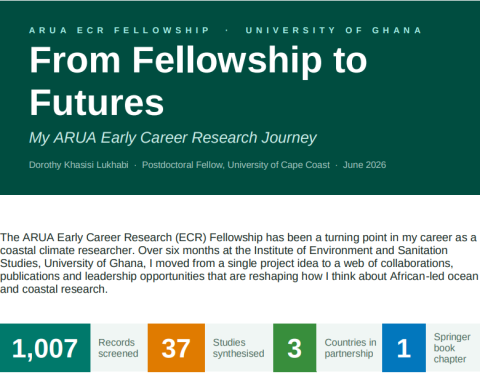Click the orange 37 stat box
This screenshot has width=480, height=374.
point(176,348)
